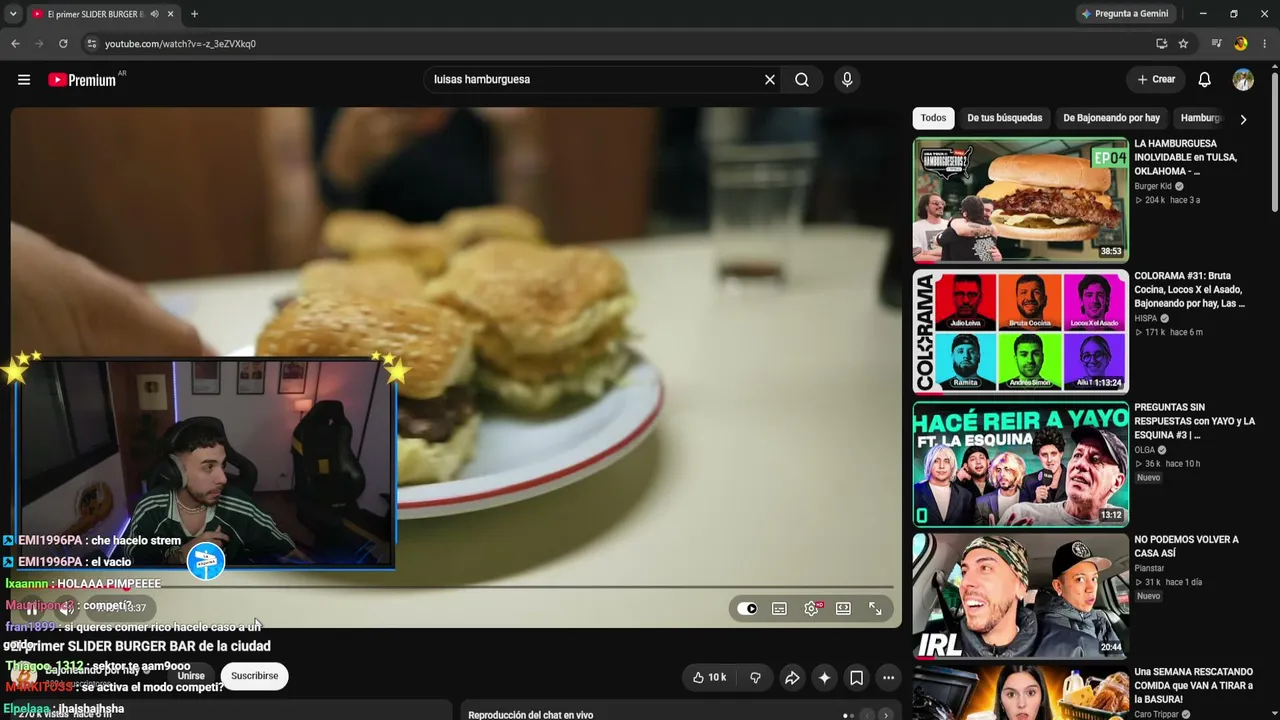The height and width of the screenshot is (720, 1280).
Task: Focus the address bar URL
Action: pos(180,44)
